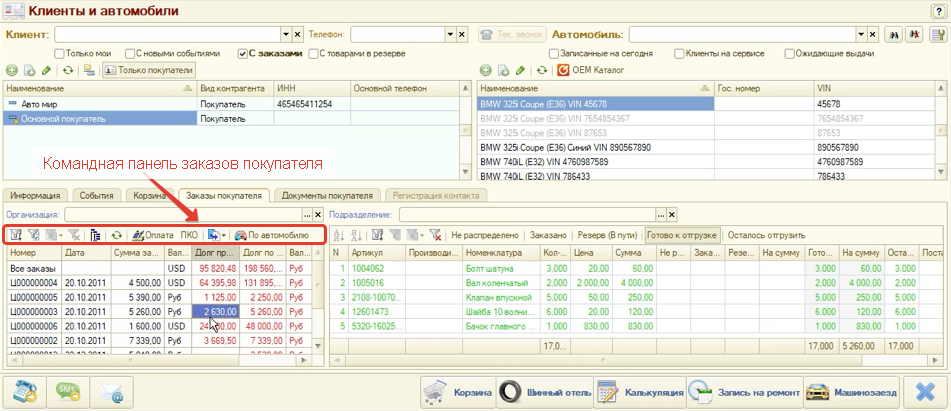Click first filter icon in orders command panel
The width and height of the screenshot is (951, 411).
pyautogui.click(x=16, y=235)
